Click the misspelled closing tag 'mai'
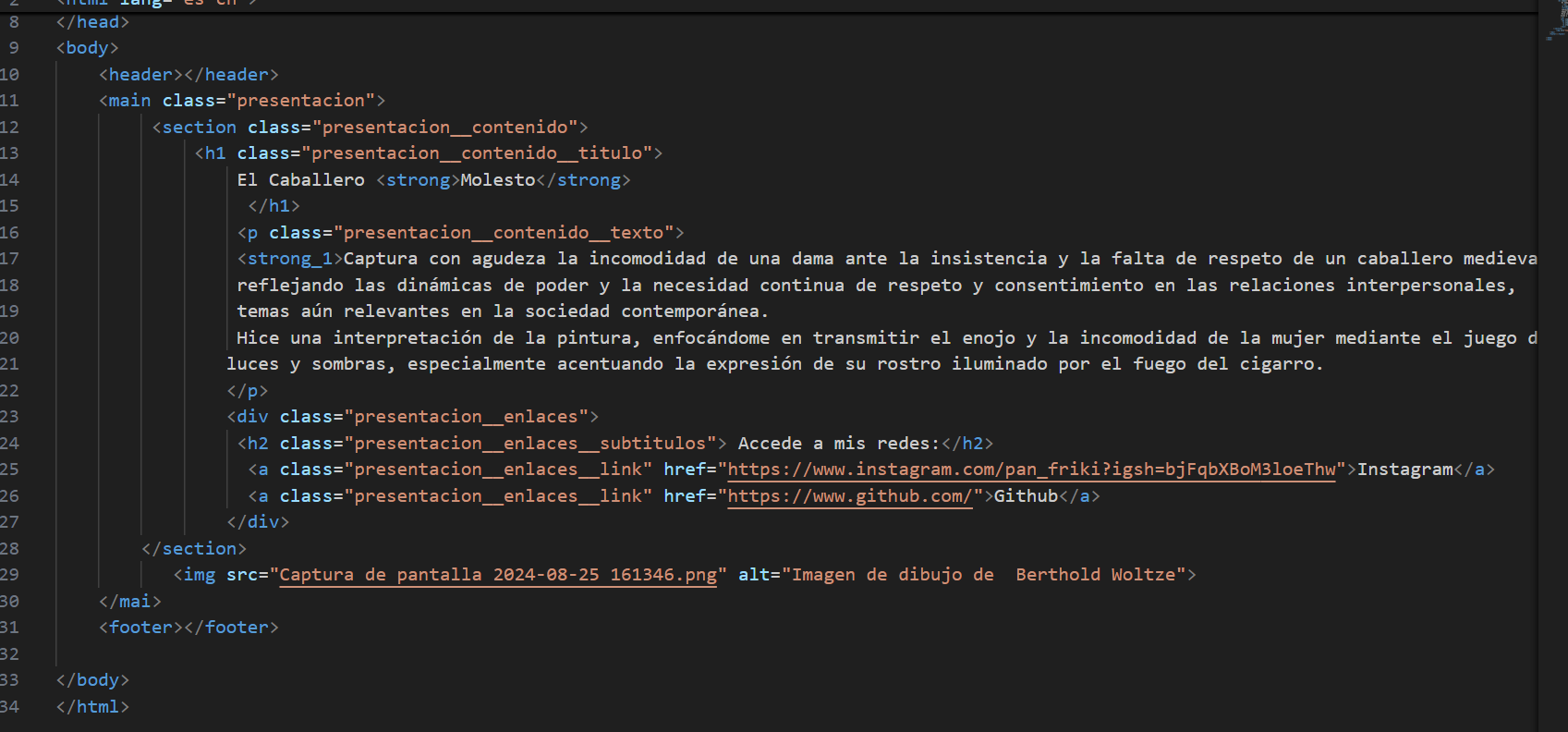 click(135, 602)
